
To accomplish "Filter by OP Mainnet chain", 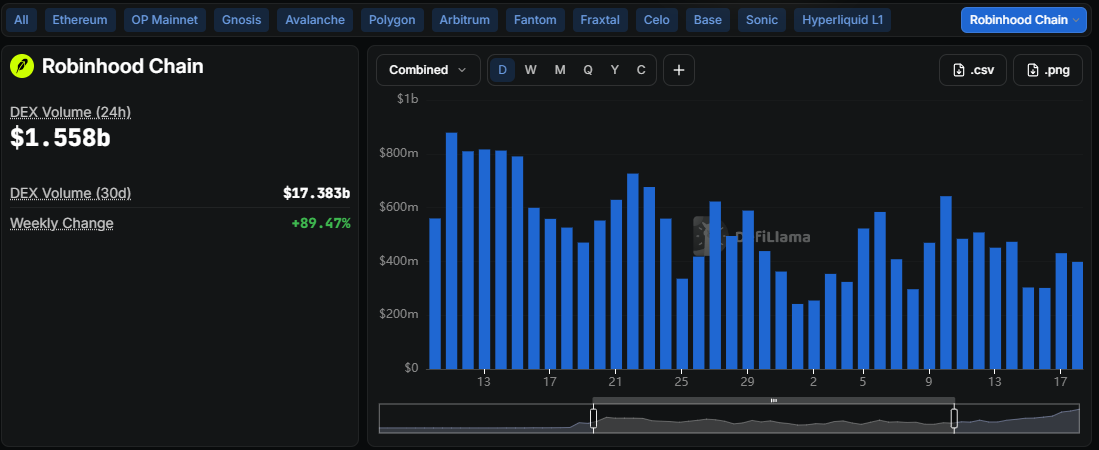I will coord(165,20).
